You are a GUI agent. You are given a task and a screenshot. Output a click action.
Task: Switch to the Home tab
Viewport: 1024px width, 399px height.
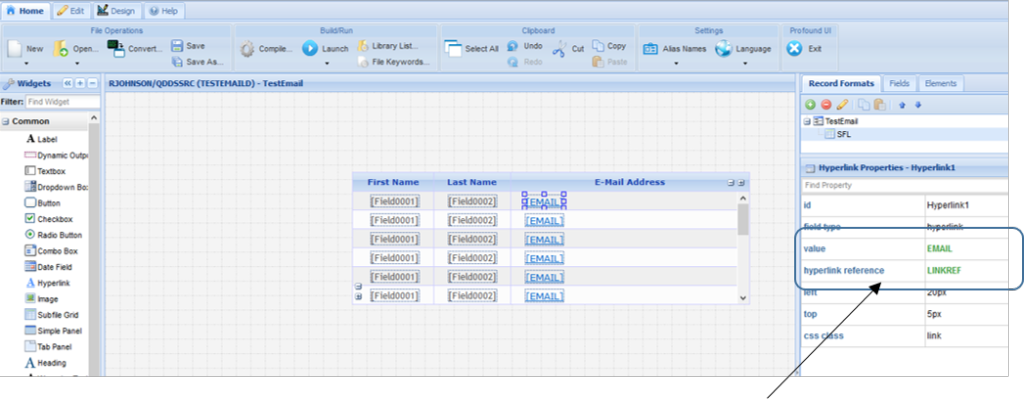pyautogui.click(x=25, y=11)
